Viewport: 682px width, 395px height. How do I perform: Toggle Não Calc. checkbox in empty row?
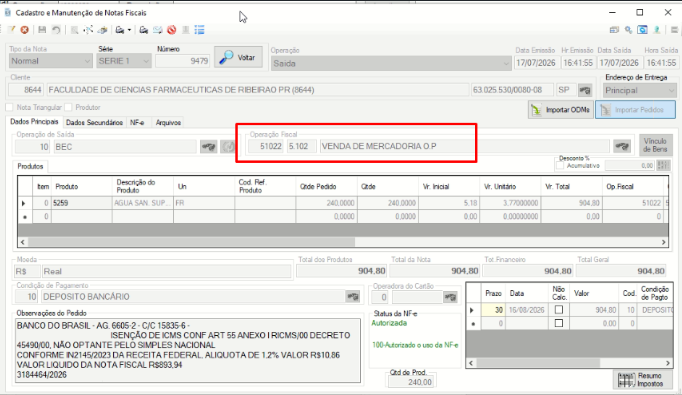tap(559, 323)
